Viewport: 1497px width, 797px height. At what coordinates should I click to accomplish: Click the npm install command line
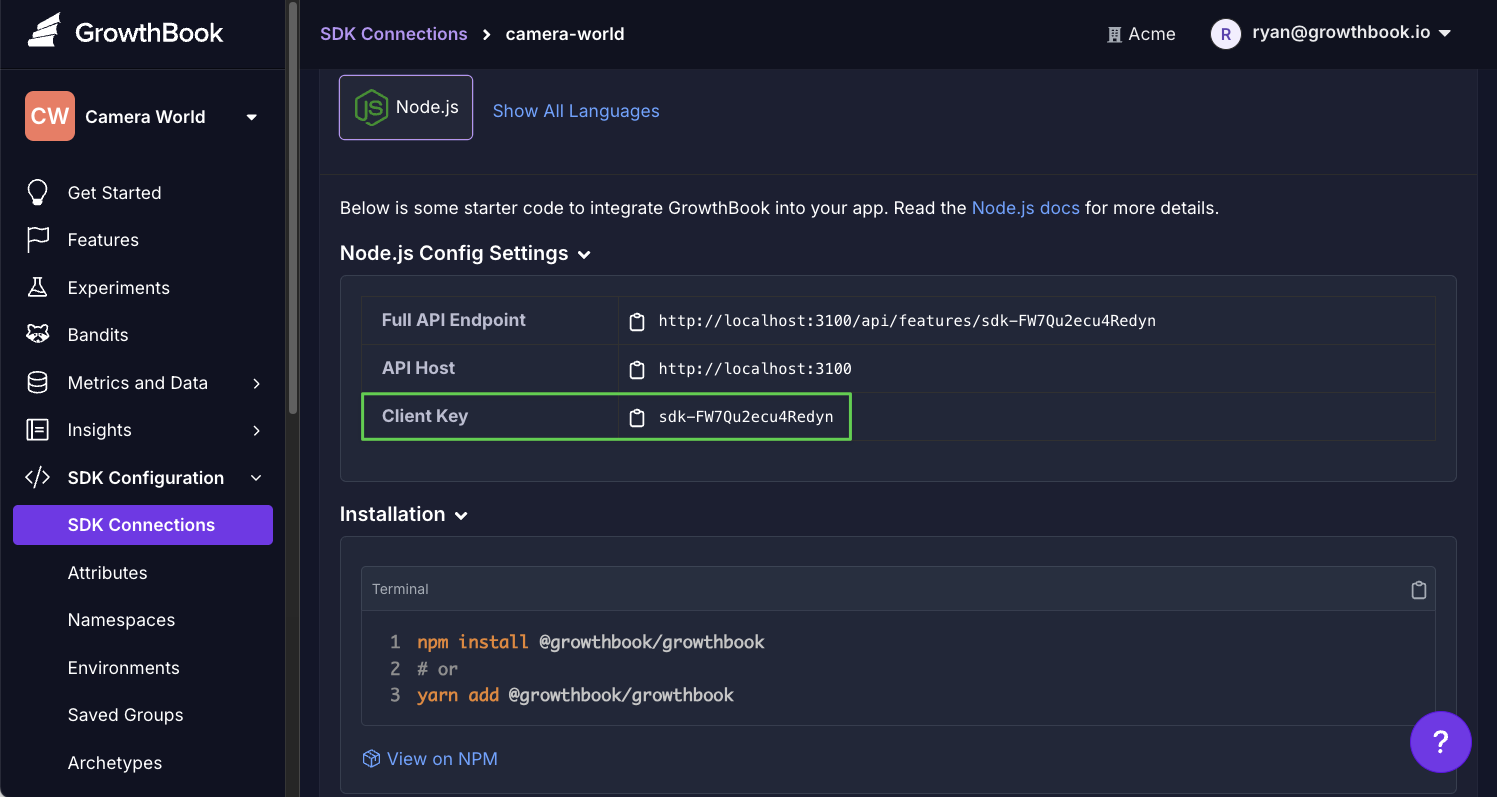tap(591, 642)
